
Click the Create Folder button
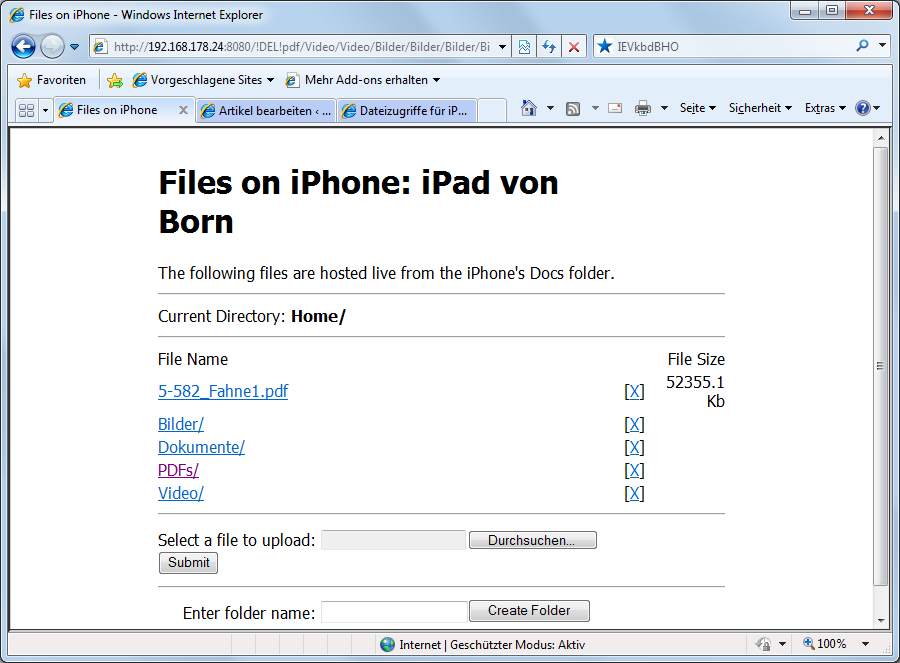(529, 611)
